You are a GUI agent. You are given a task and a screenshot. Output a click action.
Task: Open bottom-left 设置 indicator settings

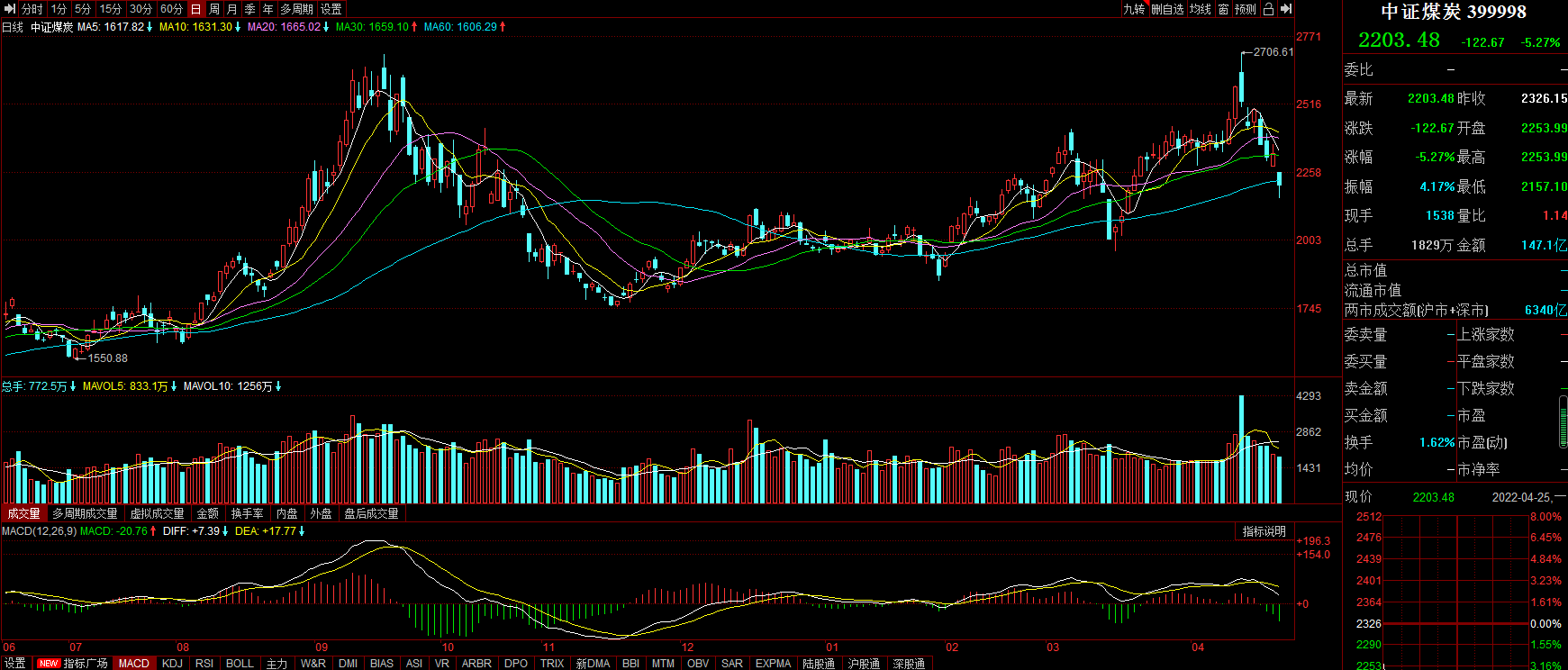click(15, 663)
